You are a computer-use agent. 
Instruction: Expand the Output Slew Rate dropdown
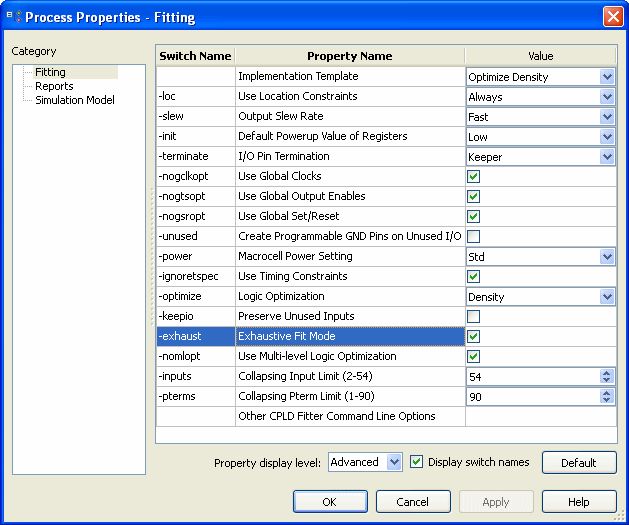(606, 117)
